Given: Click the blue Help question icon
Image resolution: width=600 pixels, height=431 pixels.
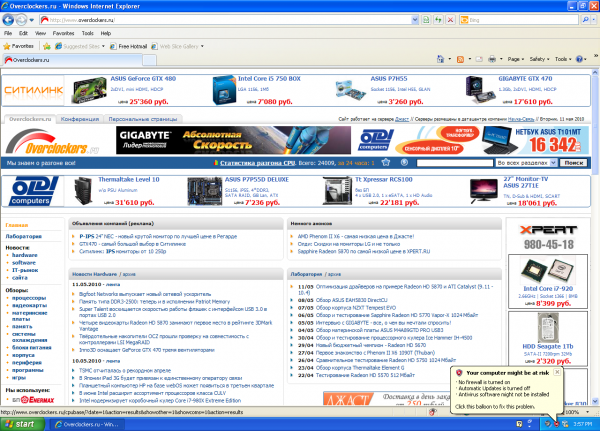Looking at the screenshot, I should point(581,59).
